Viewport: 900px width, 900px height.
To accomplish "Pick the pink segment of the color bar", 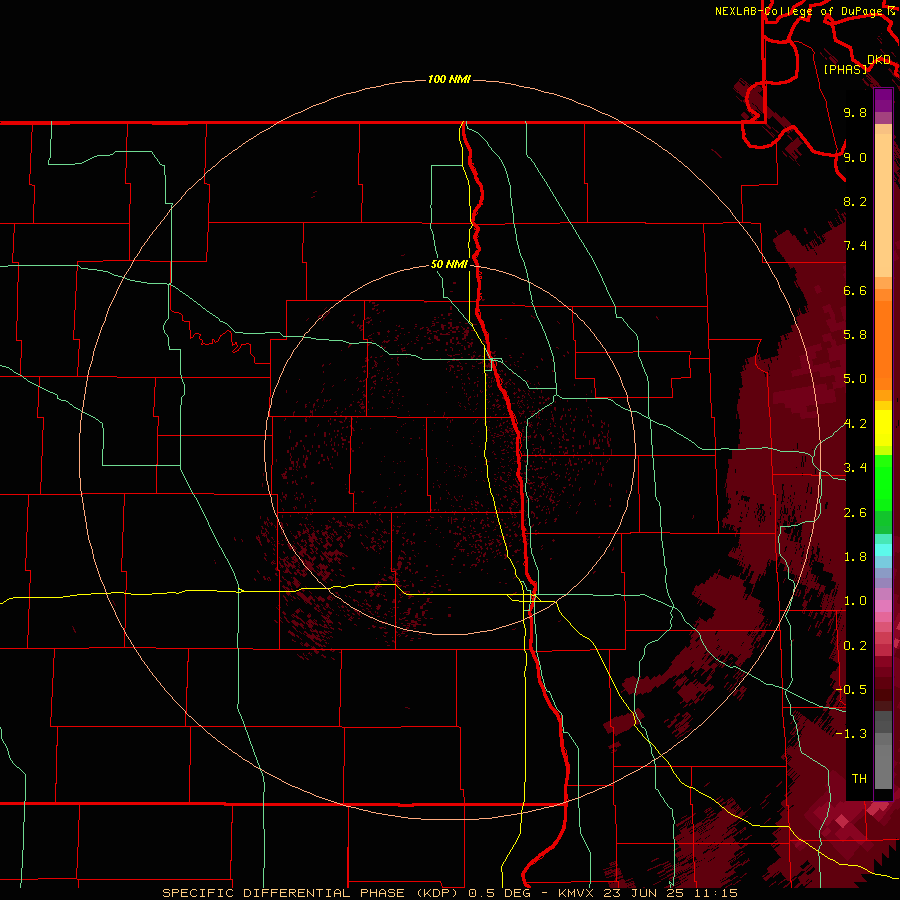I will [883, 606].
